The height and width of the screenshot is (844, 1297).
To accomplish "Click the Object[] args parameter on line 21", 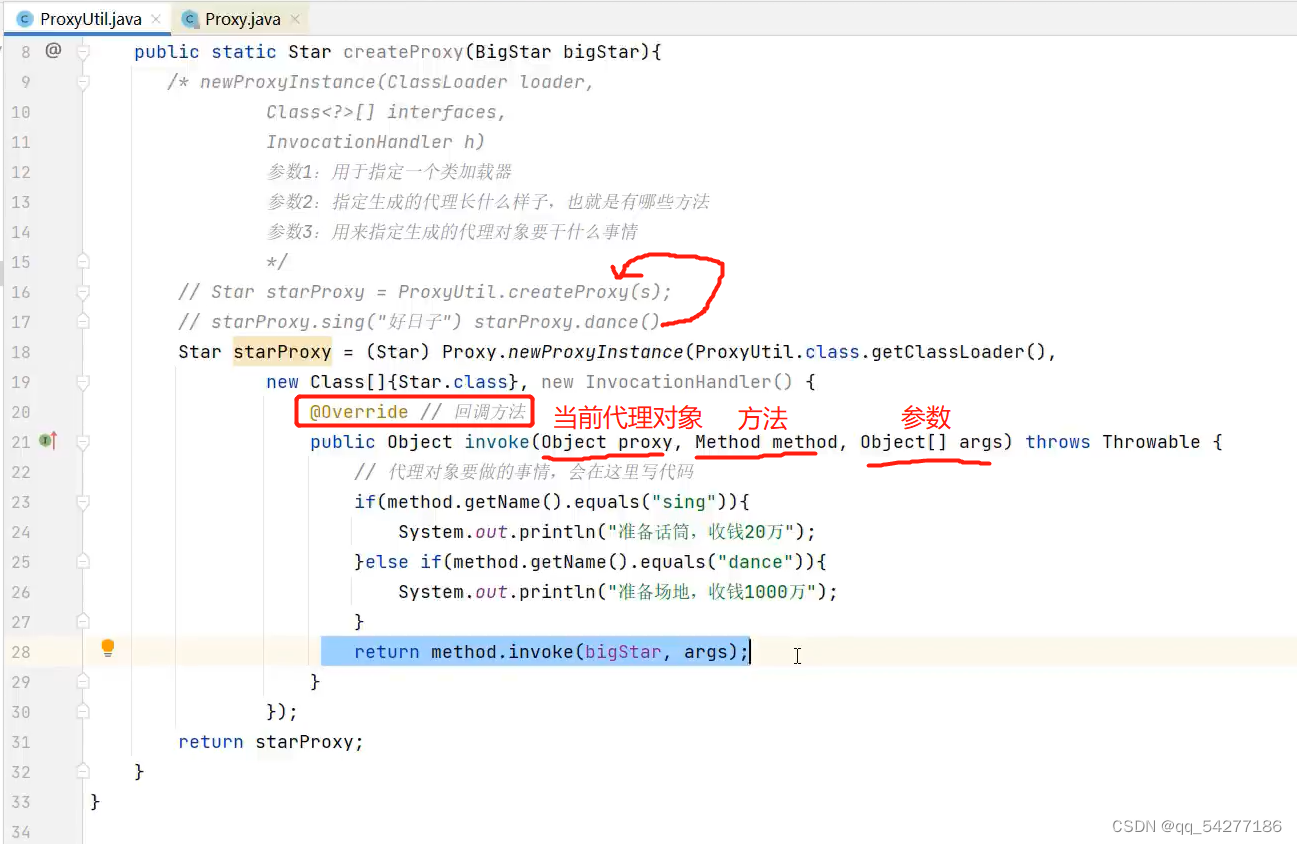I will (930, 442).
